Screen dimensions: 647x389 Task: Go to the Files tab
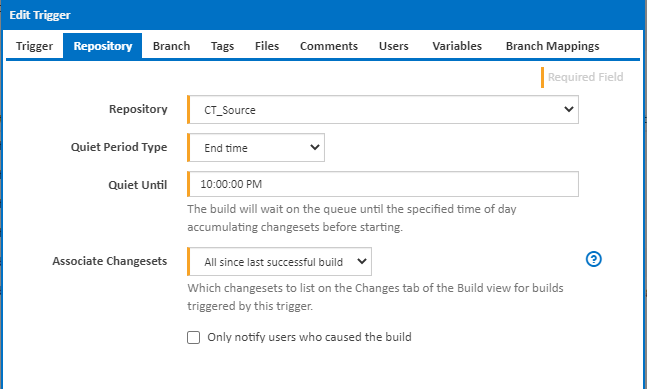pos(267,46)
